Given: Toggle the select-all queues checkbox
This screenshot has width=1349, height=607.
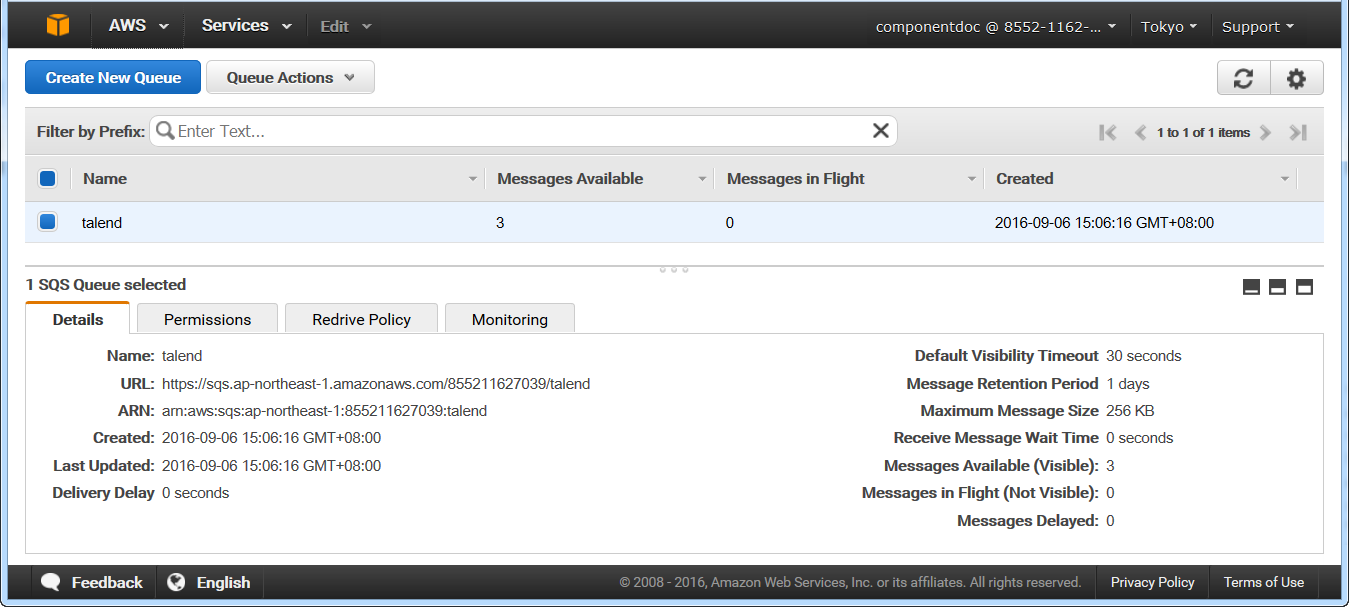Looking at the screenshot, I should coord(47,178).
